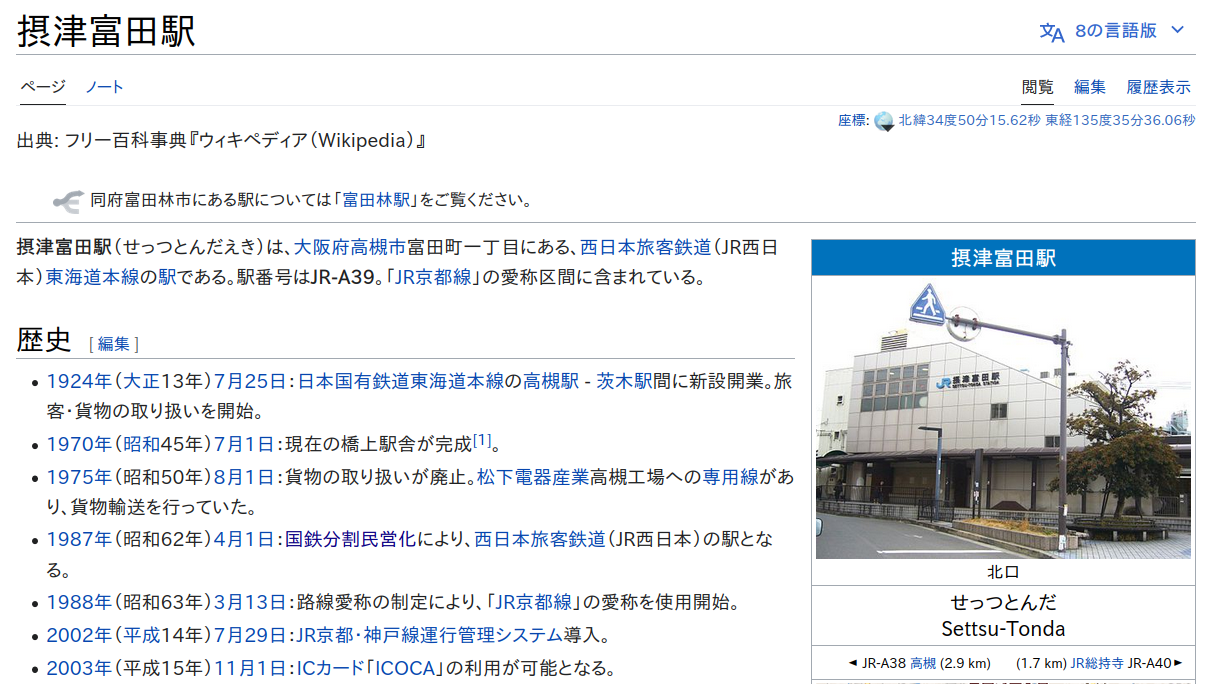Screen dimensions: 1218x684
Task: Enlarge the station north exit photo
Action: [x=1003, y=418]
